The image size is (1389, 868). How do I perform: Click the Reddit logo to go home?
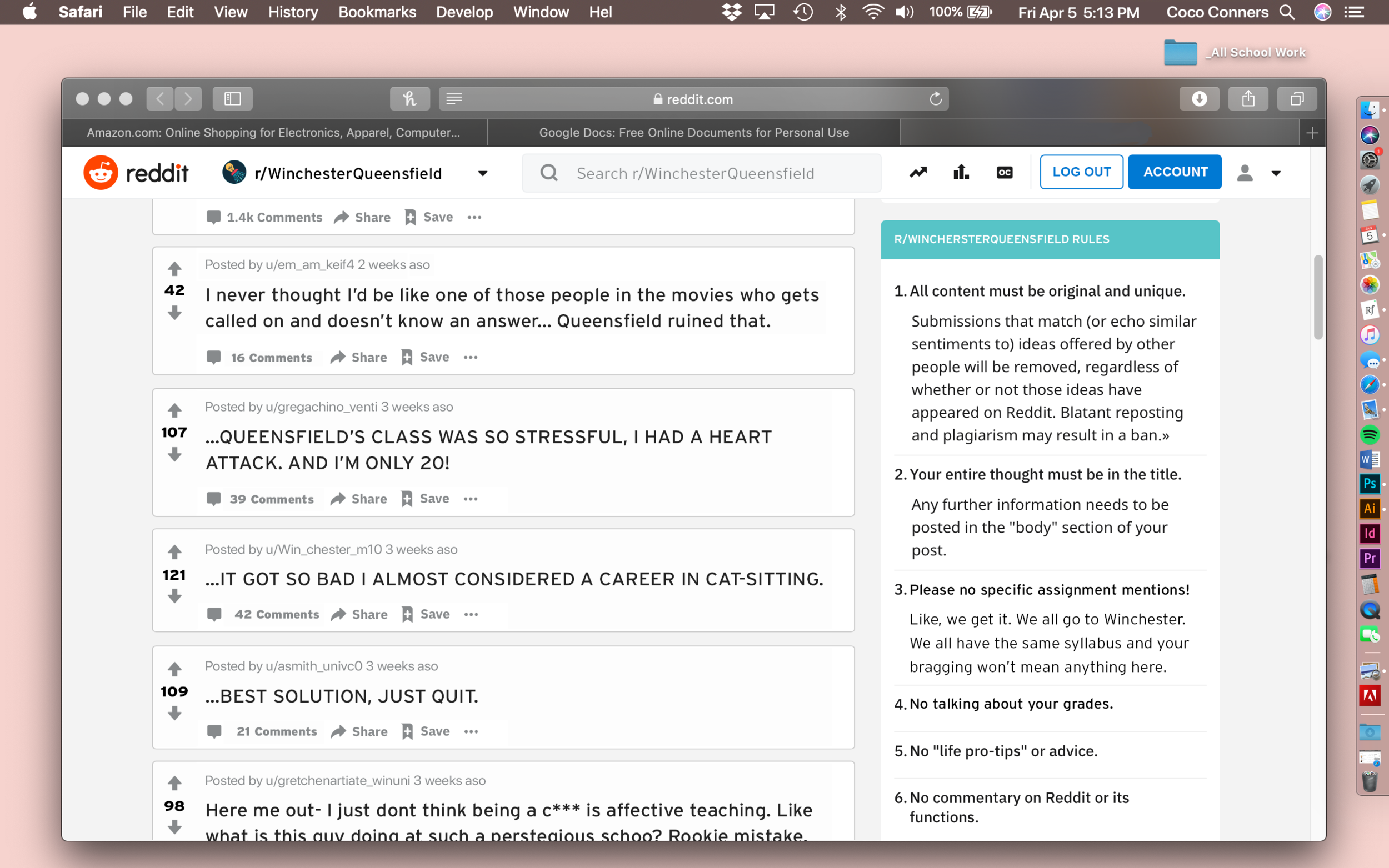click(x=136, y=172)
